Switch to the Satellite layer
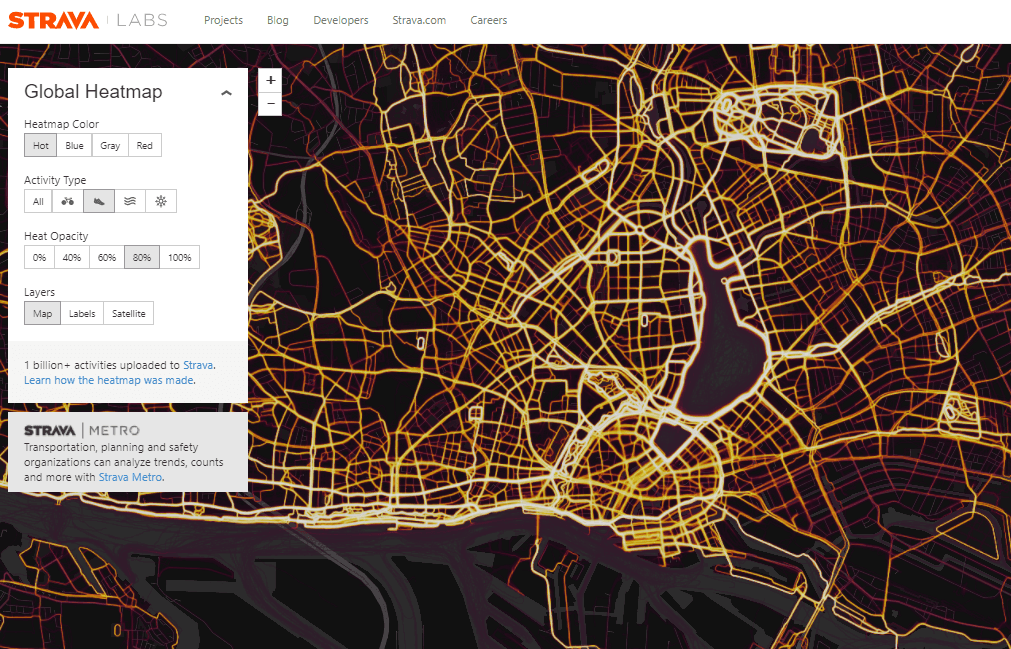Image resolution: width=1011 pixels, height=649 pixels. pyautogui.click(x=129, y=313)
